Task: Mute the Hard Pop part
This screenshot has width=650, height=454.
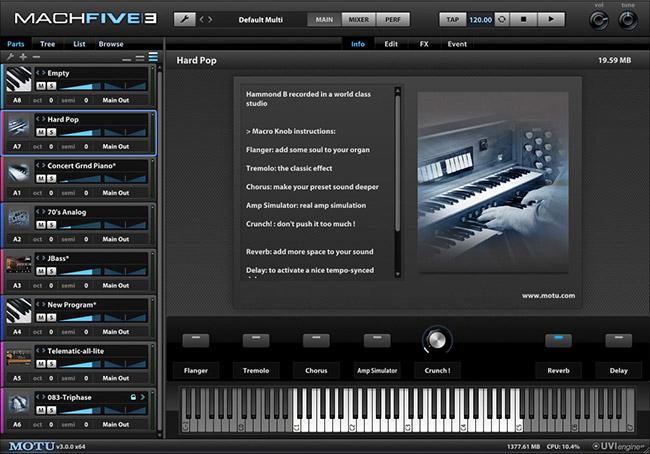Action: 40,131
